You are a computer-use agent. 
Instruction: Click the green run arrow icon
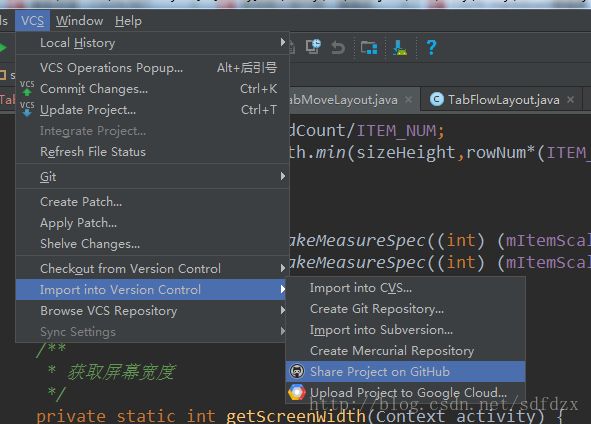[x=3, y=48]
